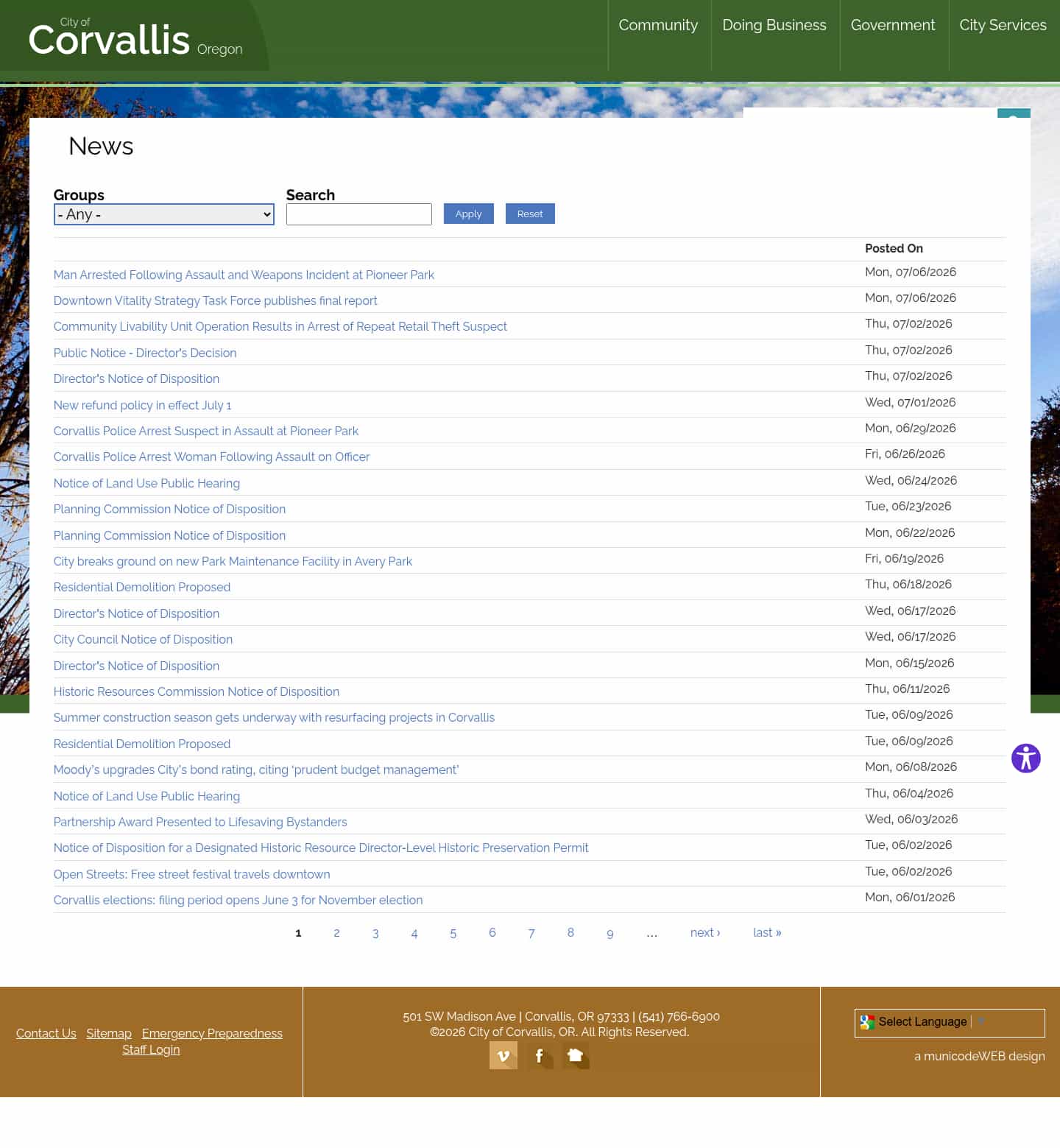1060x1148 pixels.
Task: Open Corvallis elections filing period article
Action: click(238, 900)
